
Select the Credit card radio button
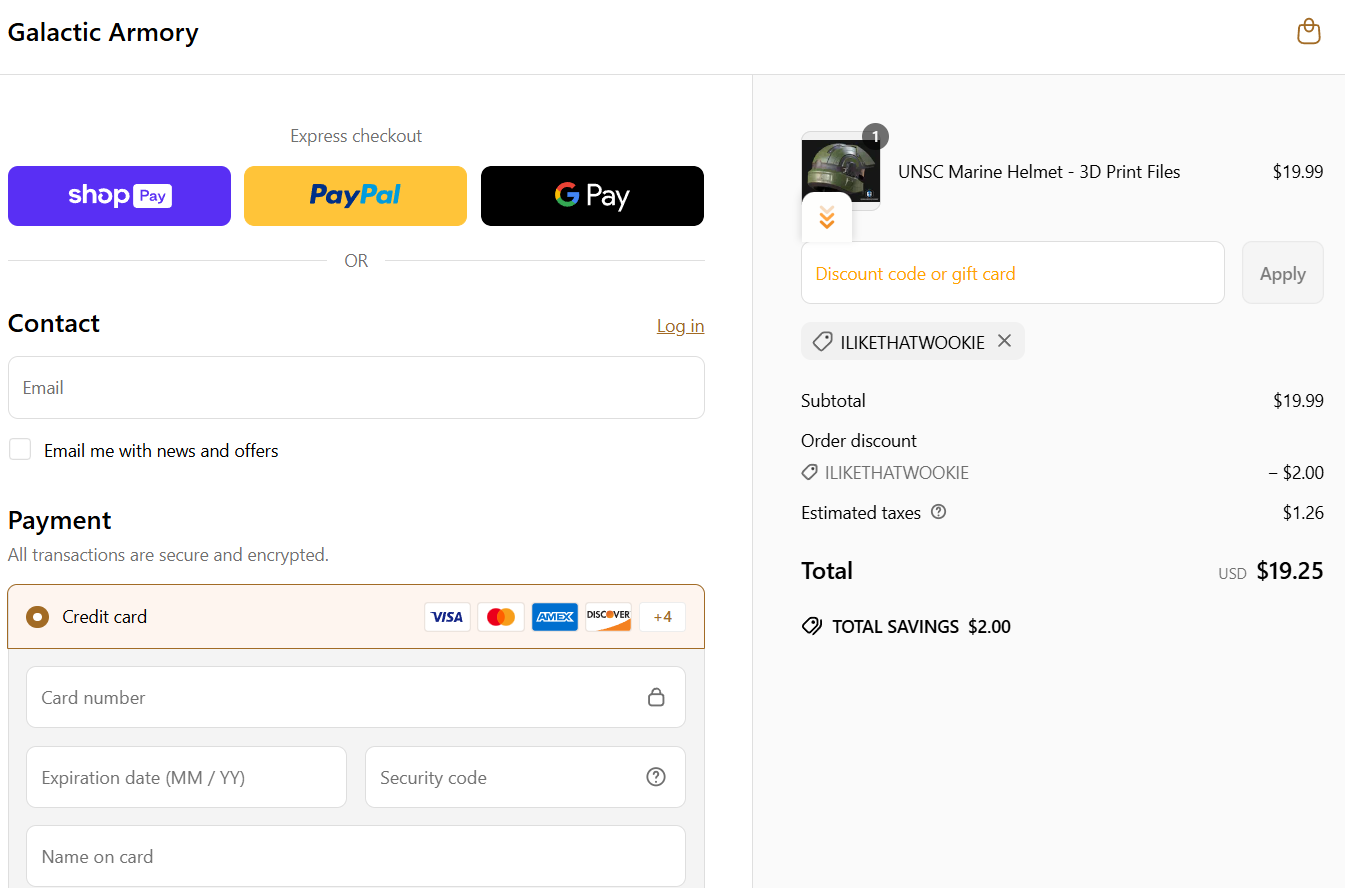[x=37, y=617]
